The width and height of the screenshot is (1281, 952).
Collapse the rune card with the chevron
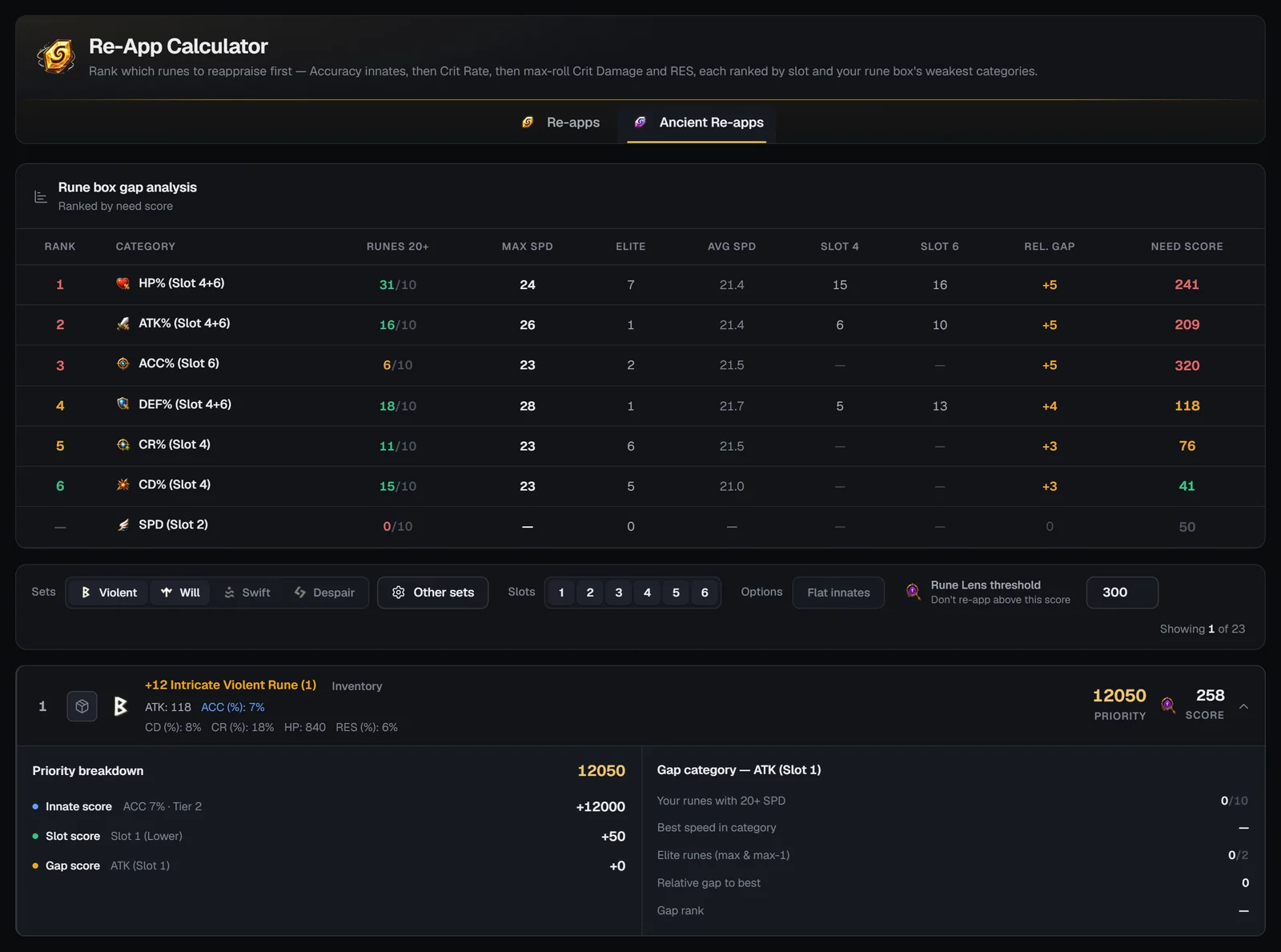1243,706
